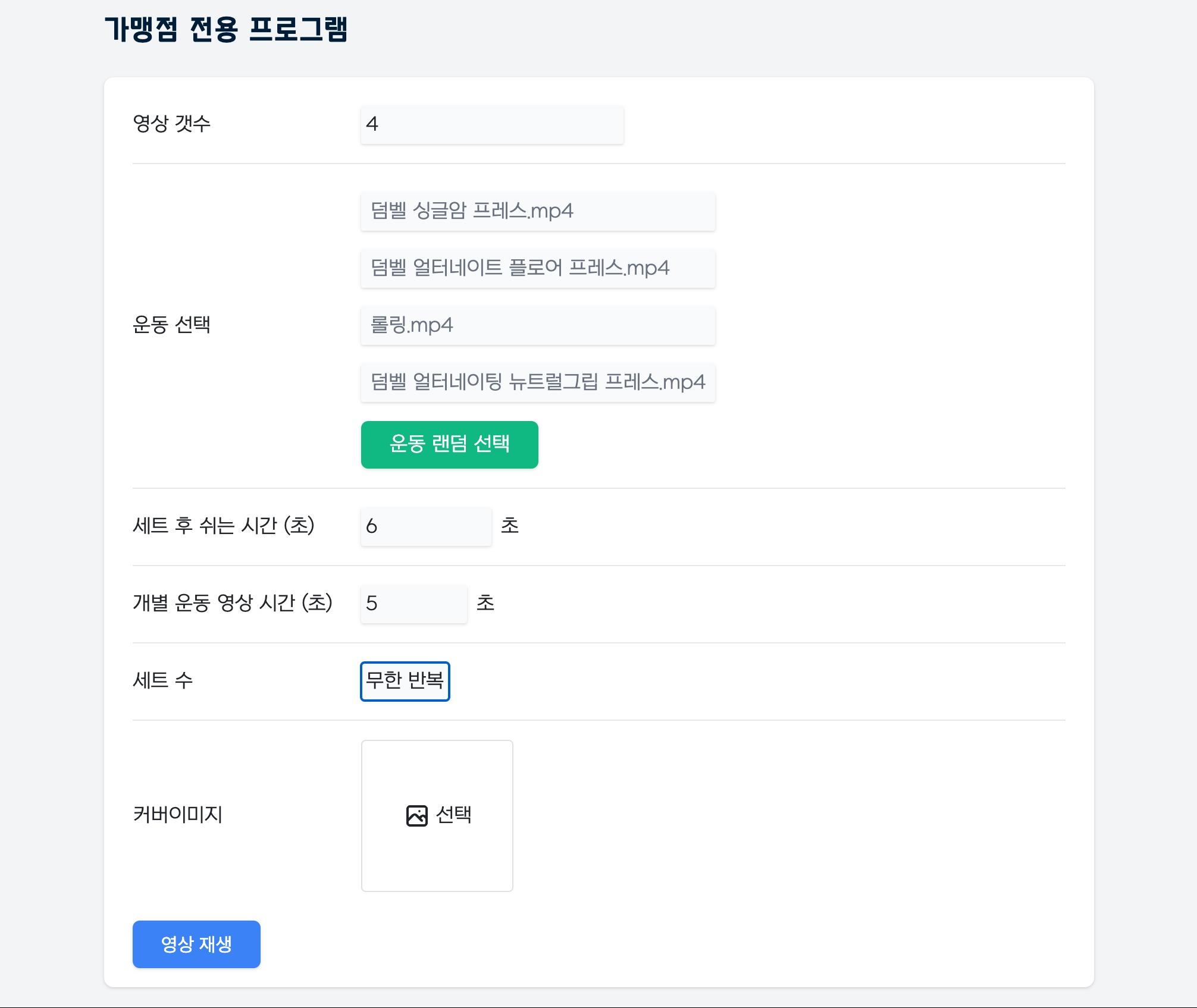Click the 초 unit beside rest time field
This screenshot has height=1008, width=1197.
coord(510,526)
